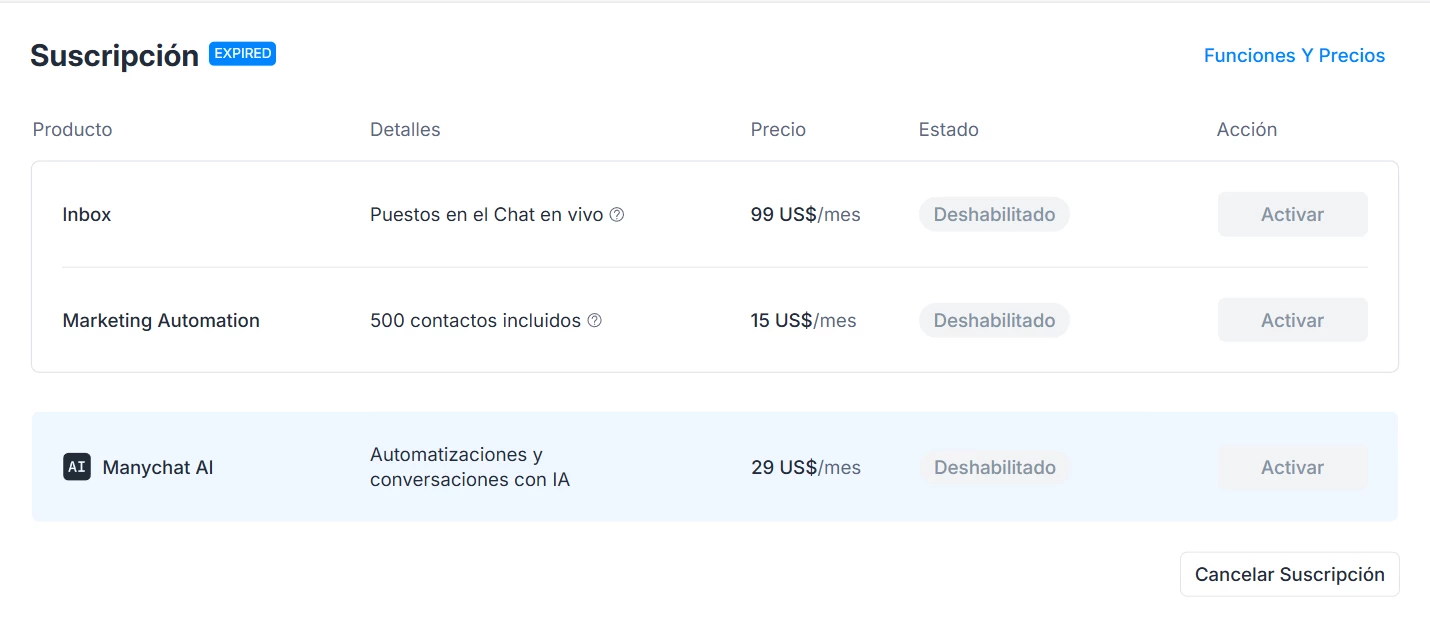
Task: Click the 99 US$/mes price
Action: pyautogui.click(x=805, y=214)
